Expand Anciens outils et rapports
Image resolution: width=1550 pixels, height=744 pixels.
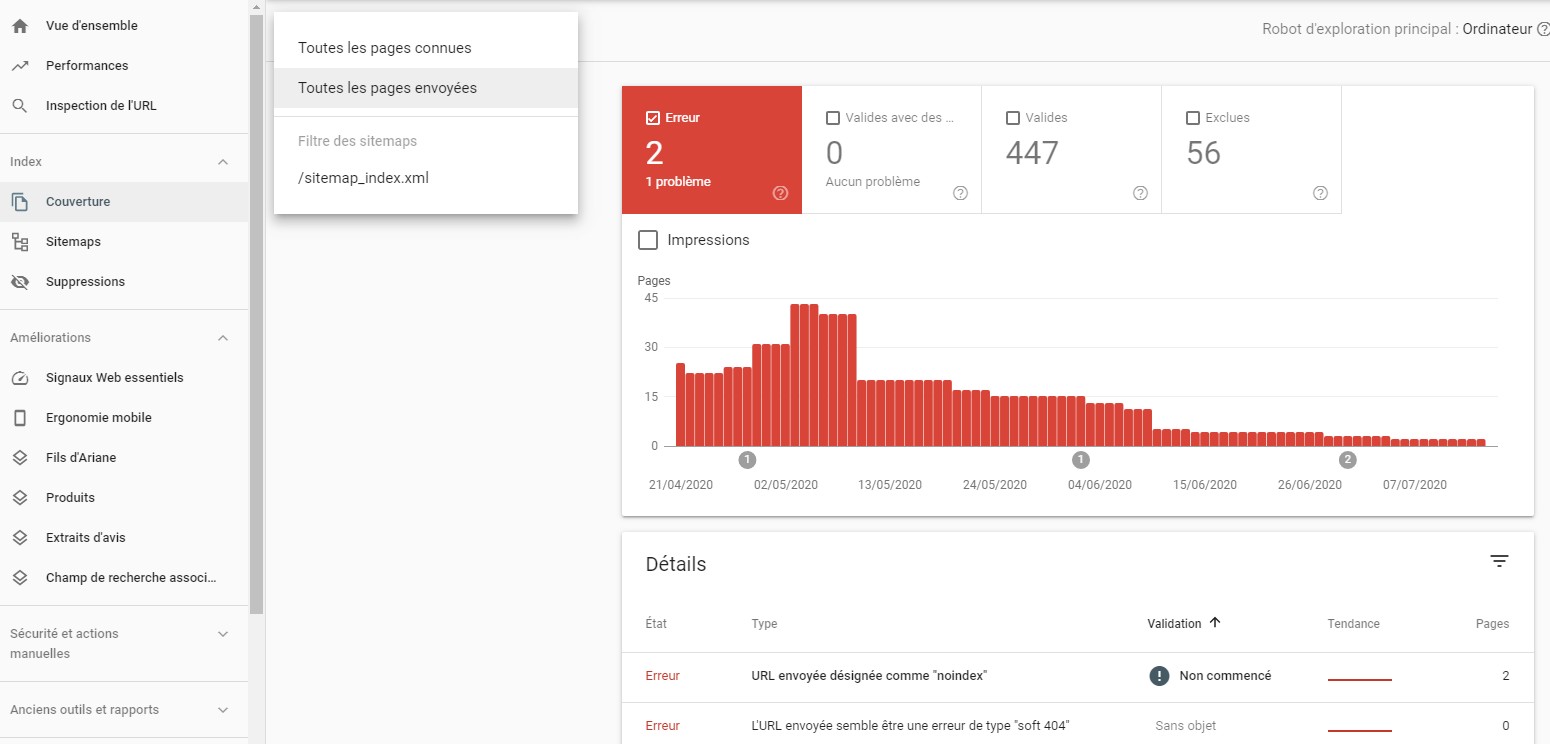click(x=223, y=710)
